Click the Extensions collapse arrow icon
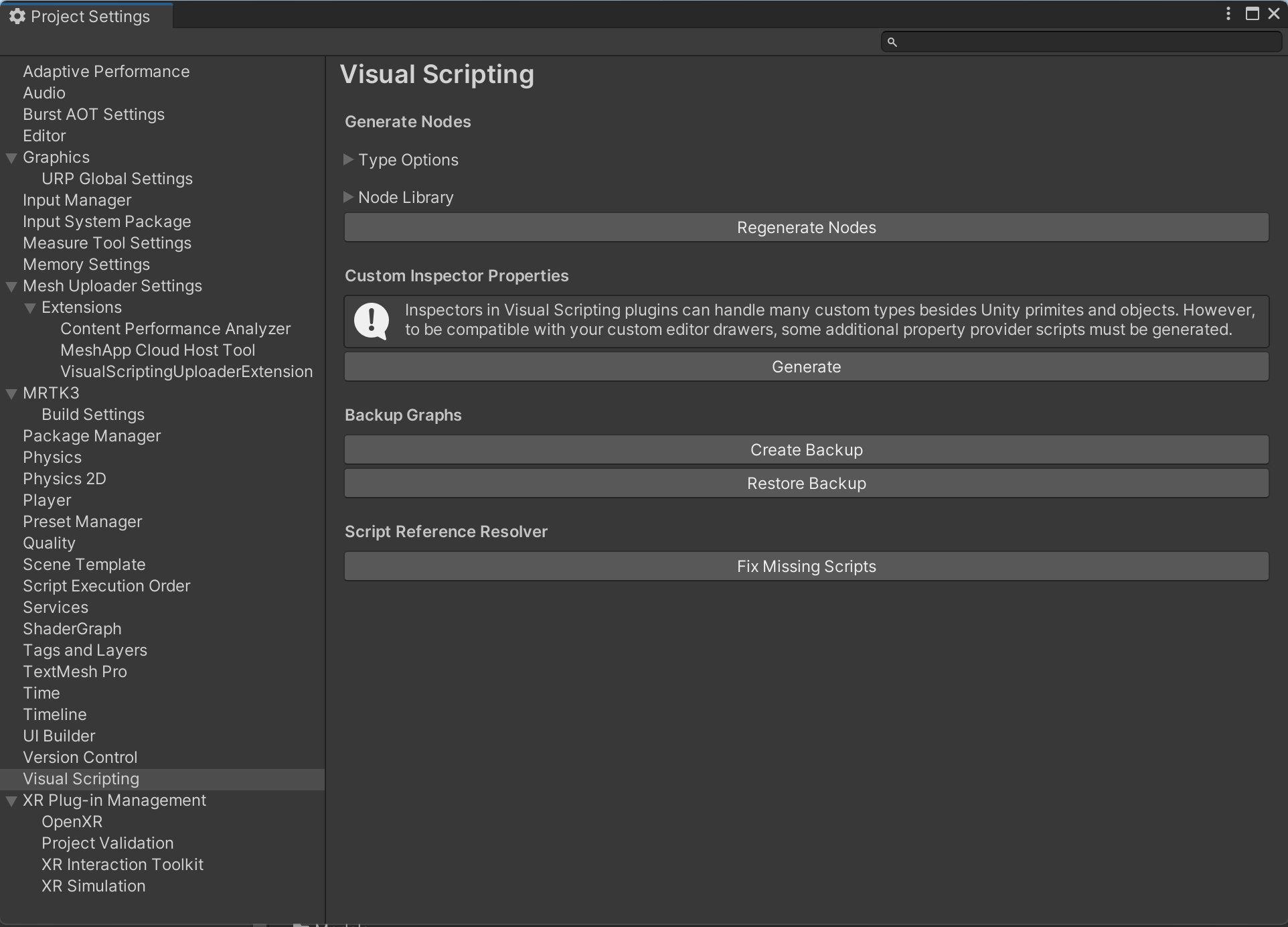 click(x=31, y=307)
